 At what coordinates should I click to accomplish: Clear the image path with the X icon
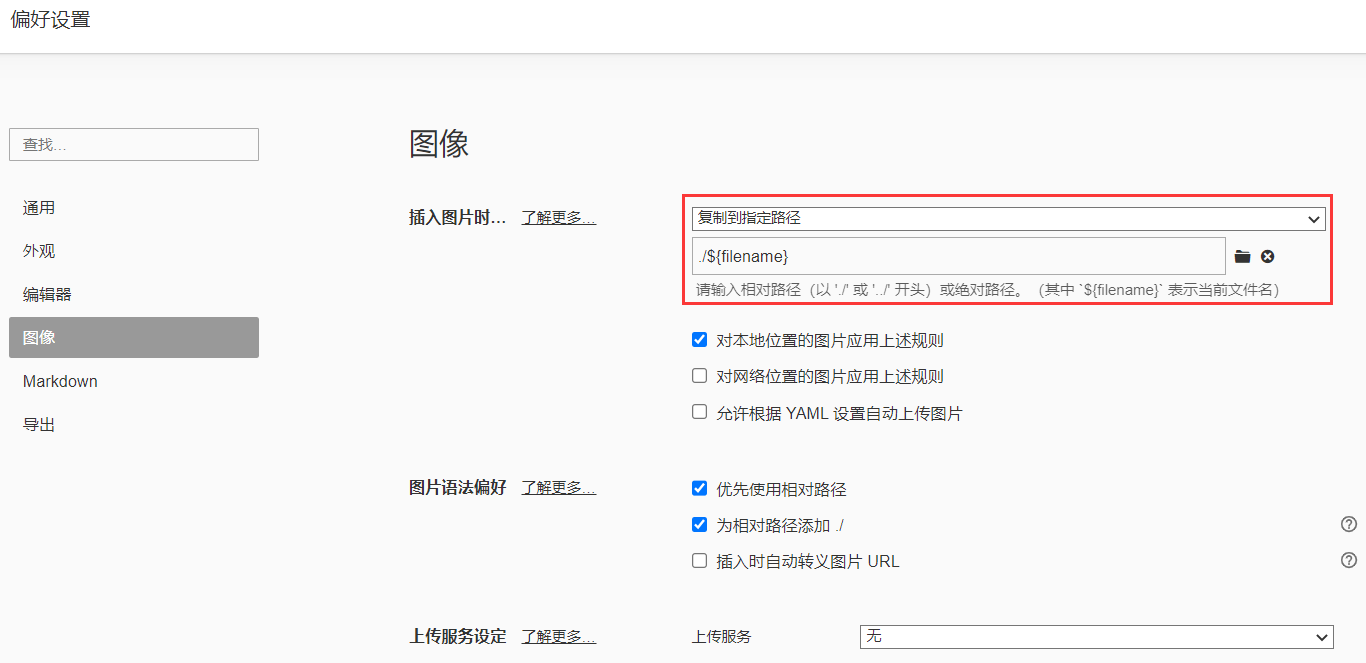1267,257
